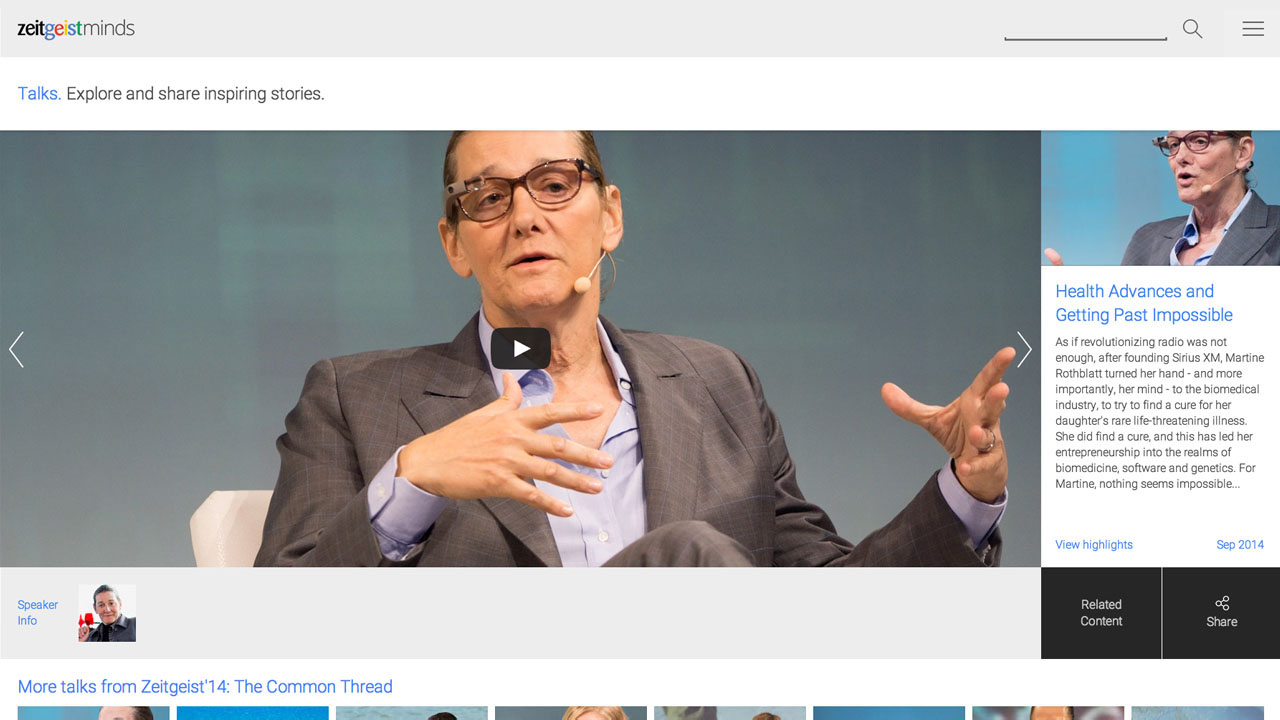Click the Speaker Info label

click(x=37, y=612)
